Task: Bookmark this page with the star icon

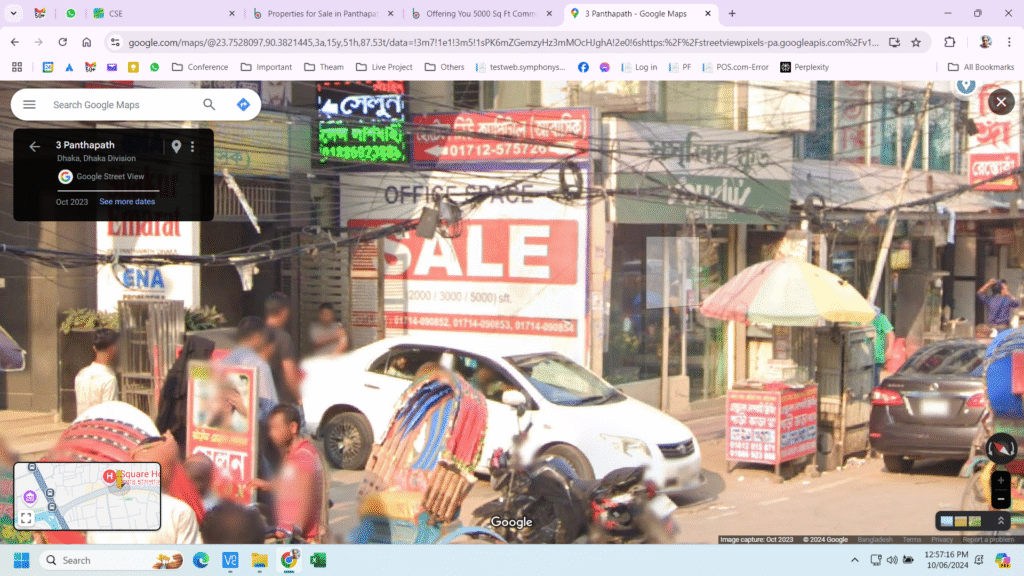Action: 916,42
